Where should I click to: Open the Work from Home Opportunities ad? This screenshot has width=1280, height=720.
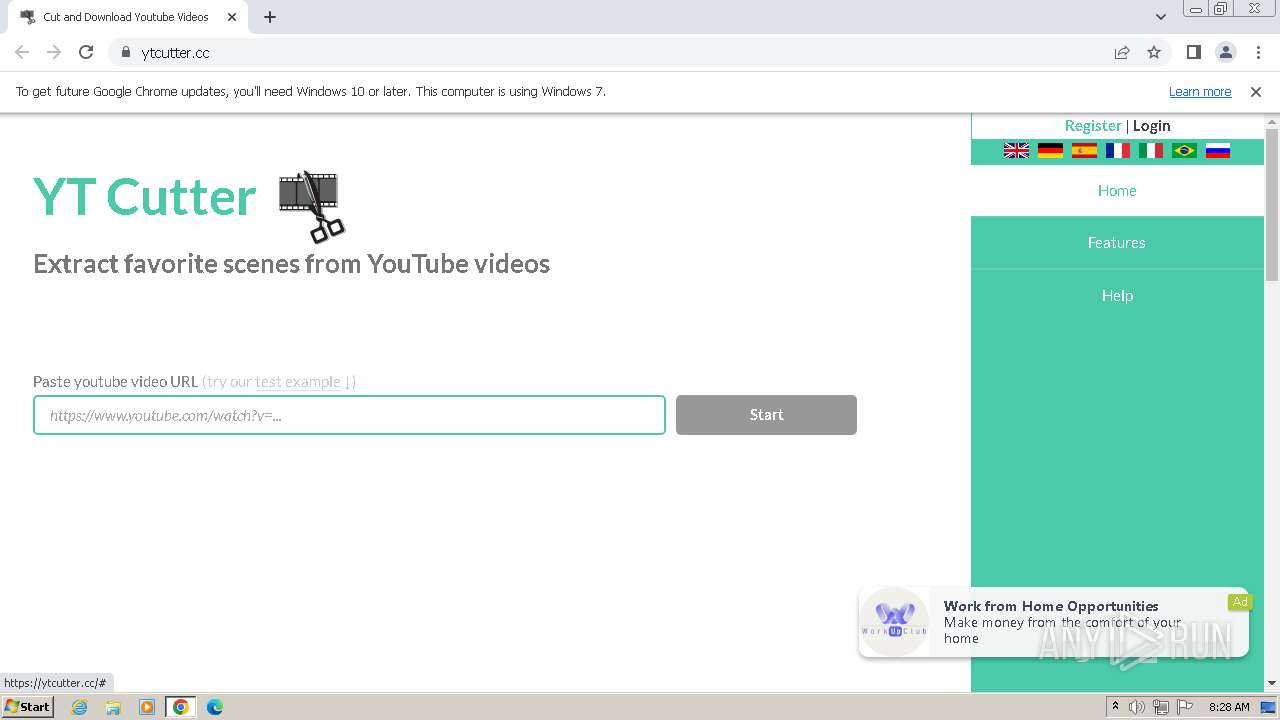pyautogui.click(x=1054, y=622)
